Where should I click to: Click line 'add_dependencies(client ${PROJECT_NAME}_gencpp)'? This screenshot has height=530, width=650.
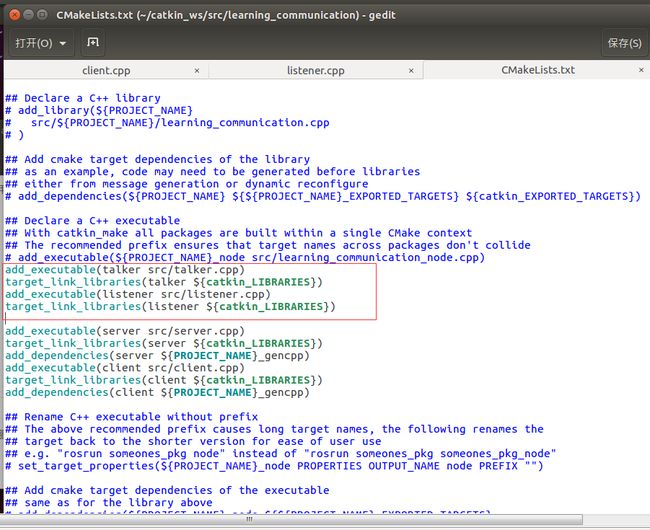click(157, 392)
